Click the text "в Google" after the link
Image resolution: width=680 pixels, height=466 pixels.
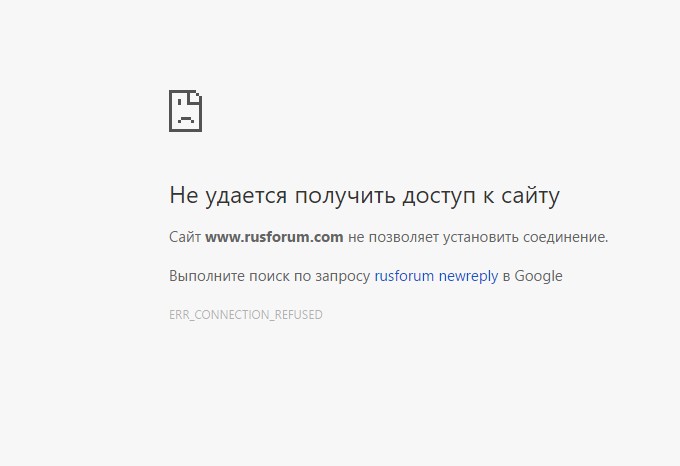point(532,276)
